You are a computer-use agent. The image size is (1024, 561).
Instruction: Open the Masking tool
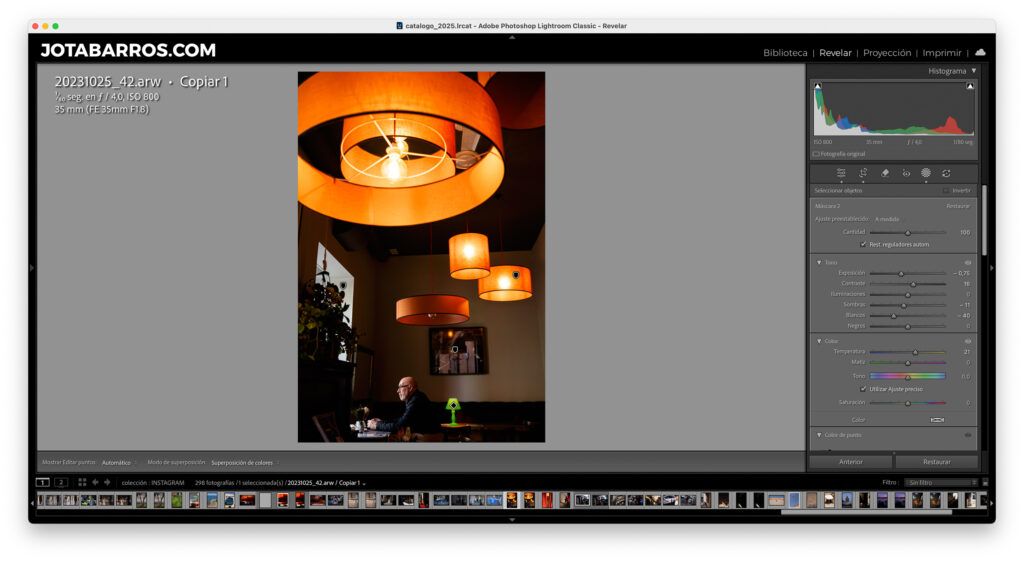(925, 173)
